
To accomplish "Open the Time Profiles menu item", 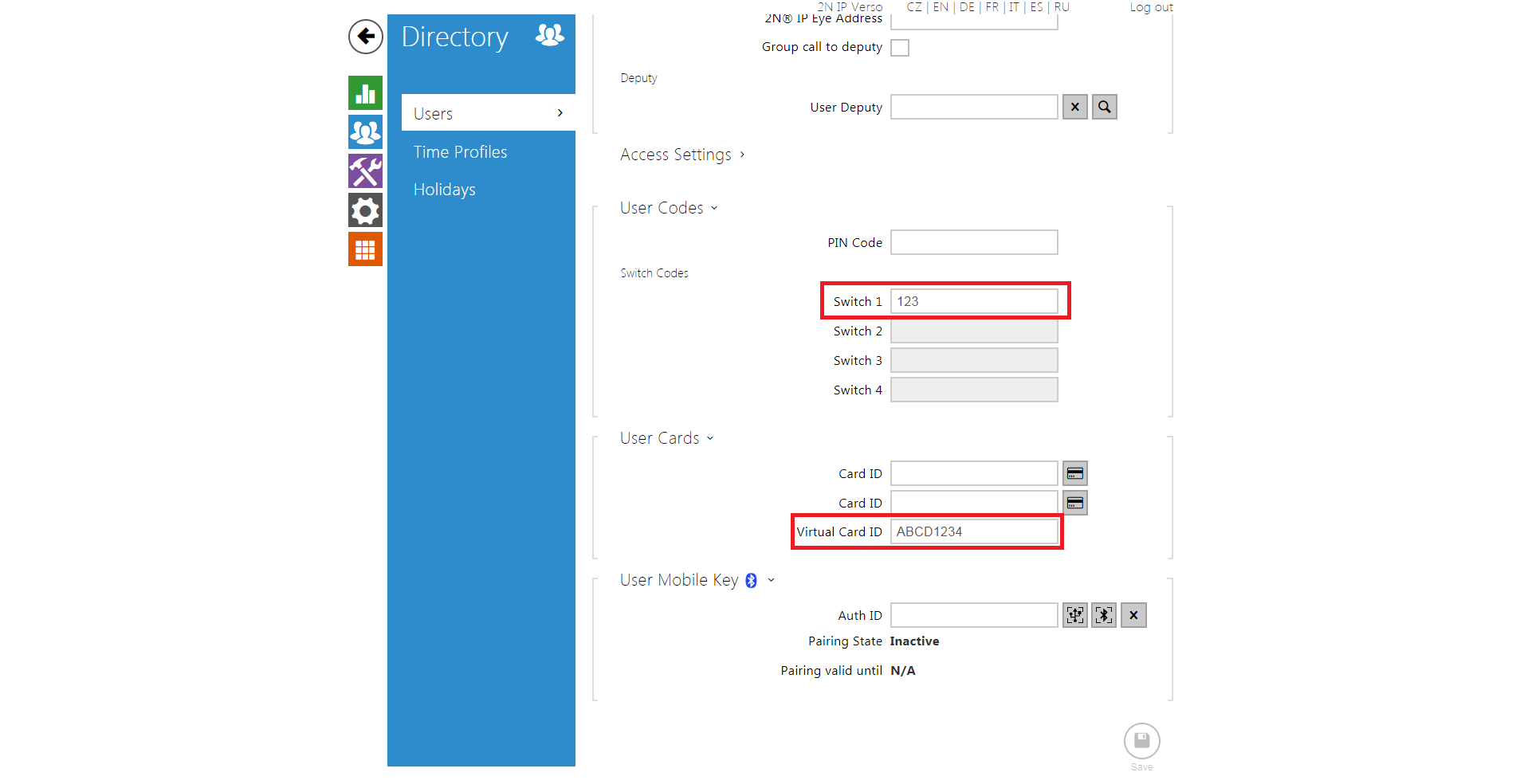I will coord(460,152).
